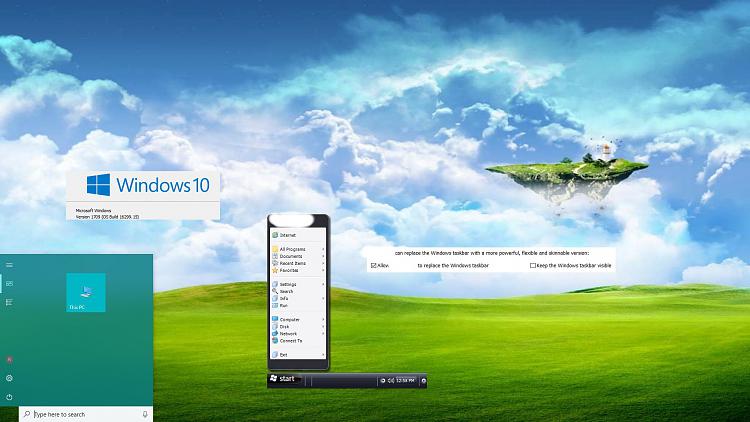Expand the Info submenu arrow
750x422 pixels.
click(x=323, y=299)
